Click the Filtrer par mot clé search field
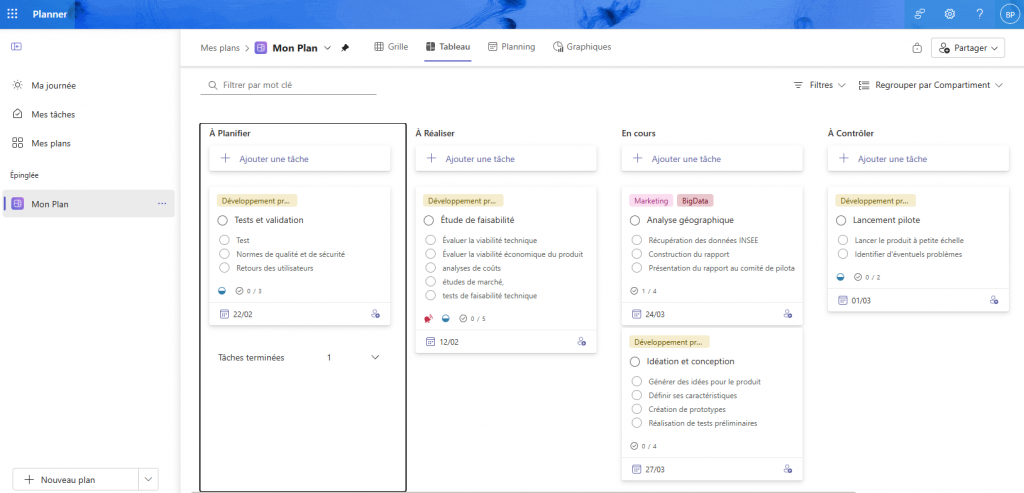1024x493 pixels. (x=290, y=86)
